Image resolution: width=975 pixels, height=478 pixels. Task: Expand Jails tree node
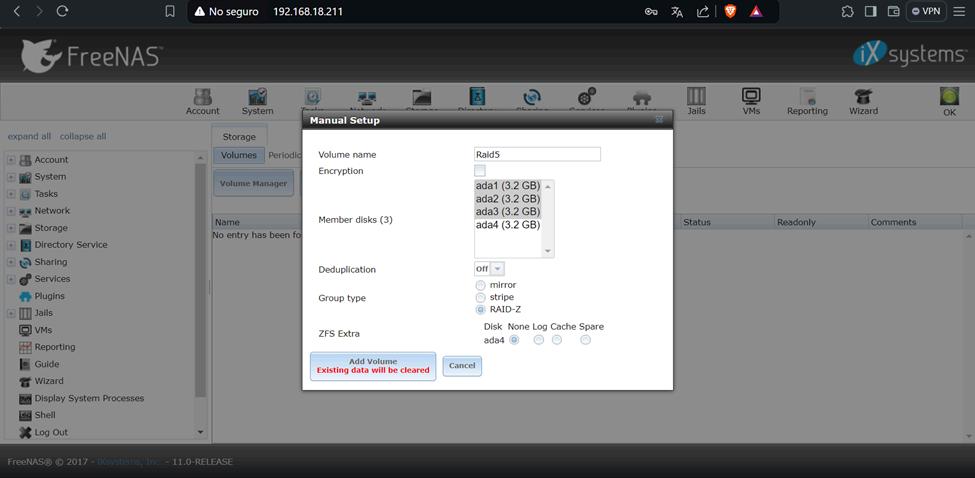point(11,313)
